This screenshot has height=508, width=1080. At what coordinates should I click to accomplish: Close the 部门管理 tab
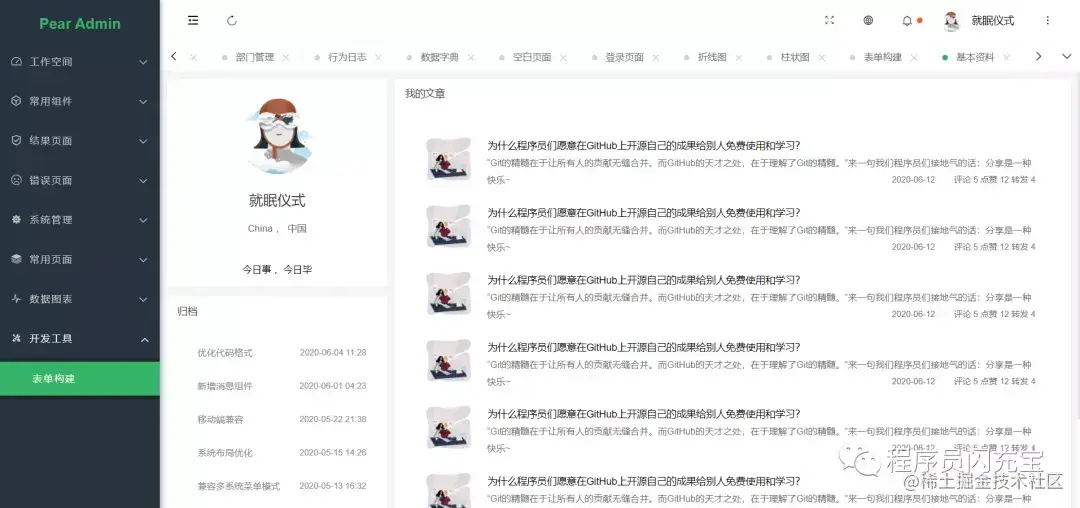(286, 58)
